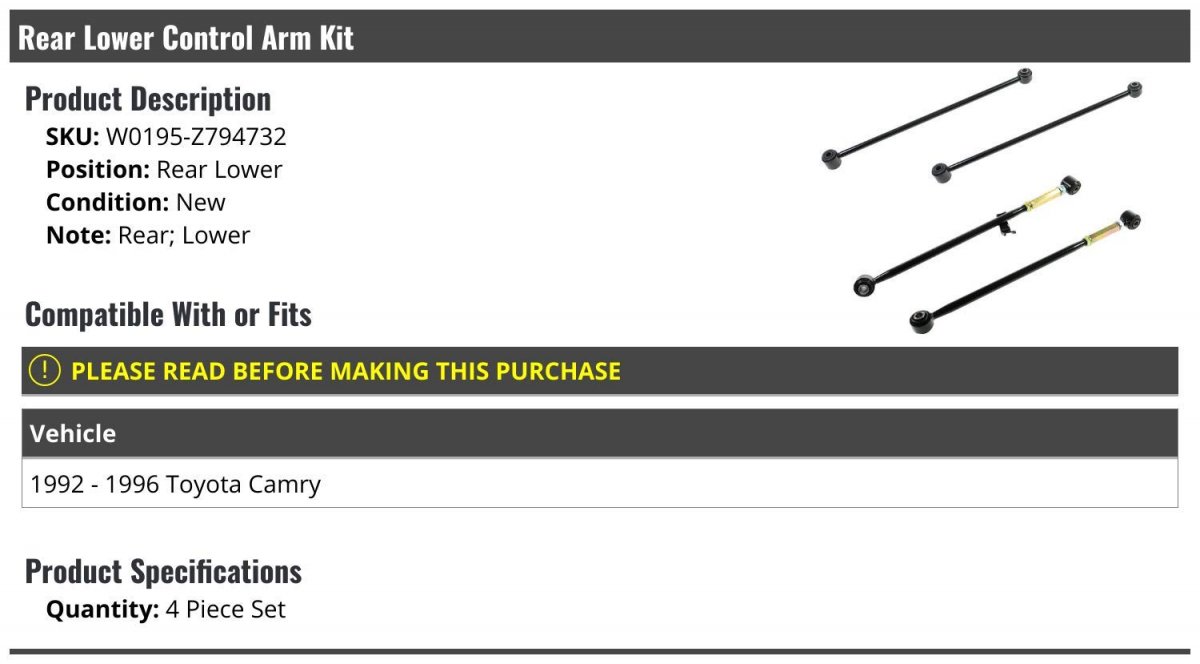
Task: Click the SKU label
Action: [x=73, y=137]
